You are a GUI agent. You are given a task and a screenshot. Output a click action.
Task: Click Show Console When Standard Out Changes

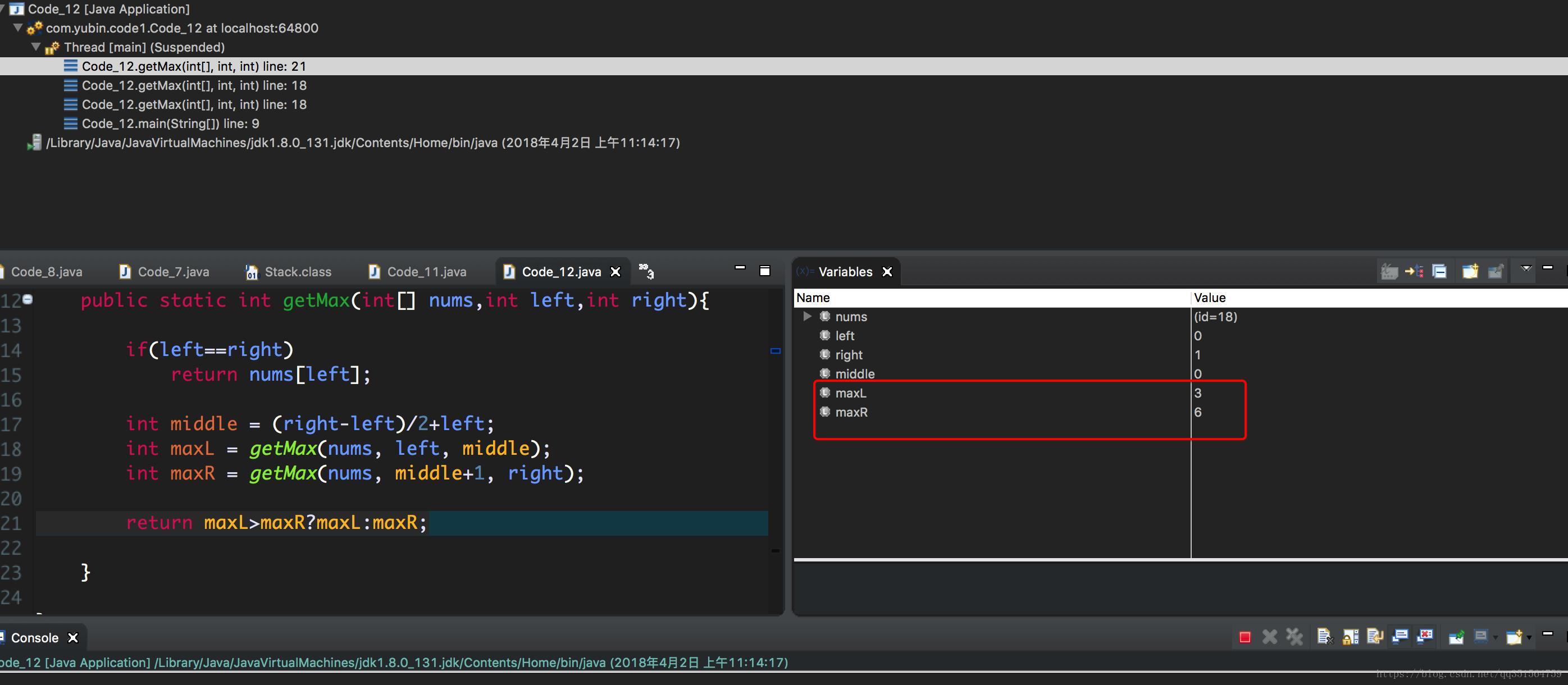1400,637
